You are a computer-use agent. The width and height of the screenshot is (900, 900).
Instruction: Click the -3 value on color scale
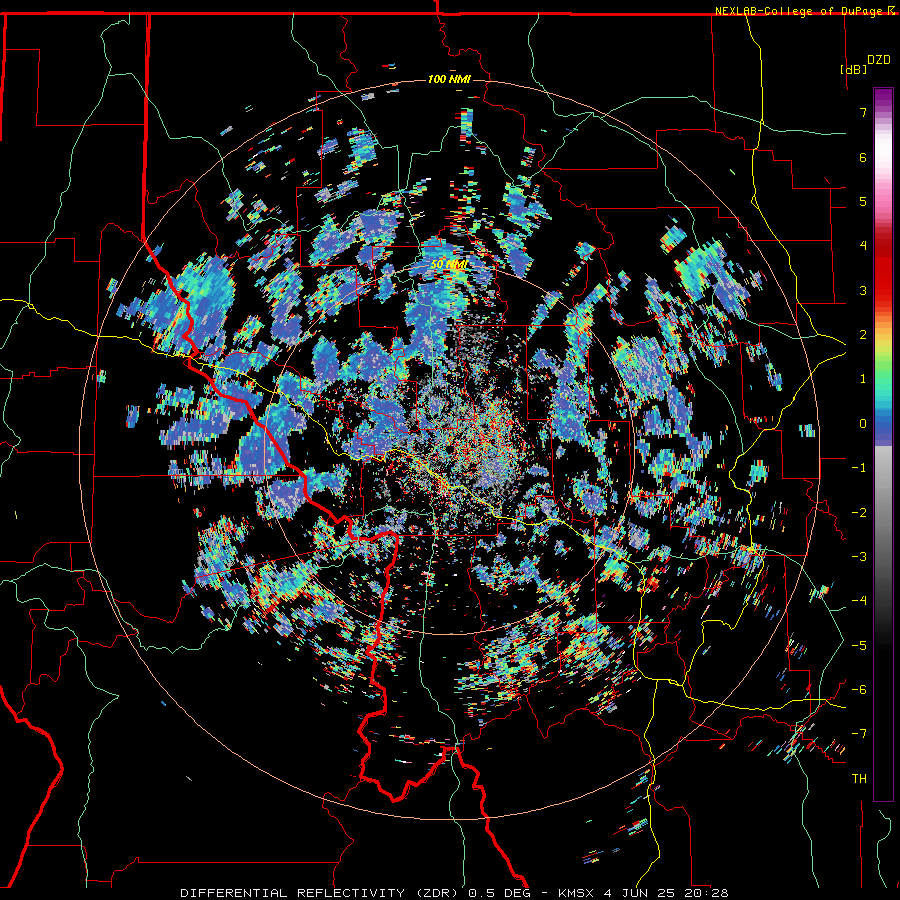pyautogui.click(x=859, y=557)
